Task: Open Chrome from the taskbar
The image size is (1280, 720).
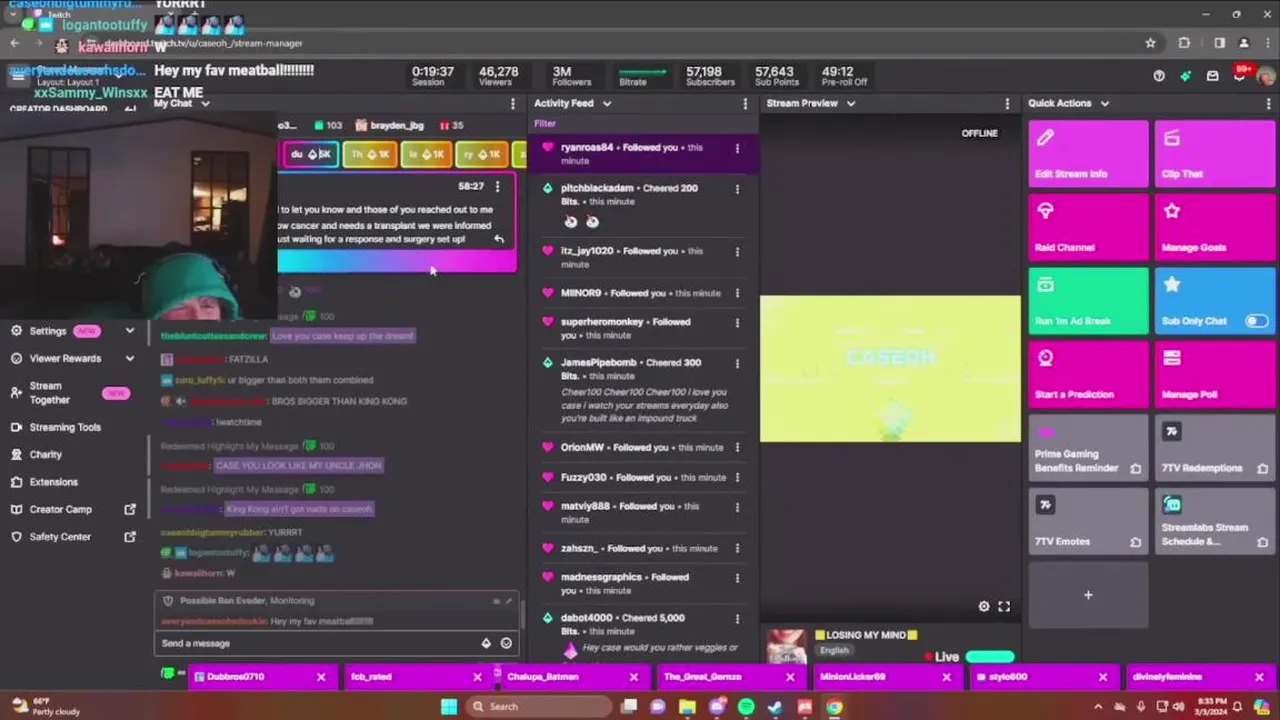Action: [834, 707]
